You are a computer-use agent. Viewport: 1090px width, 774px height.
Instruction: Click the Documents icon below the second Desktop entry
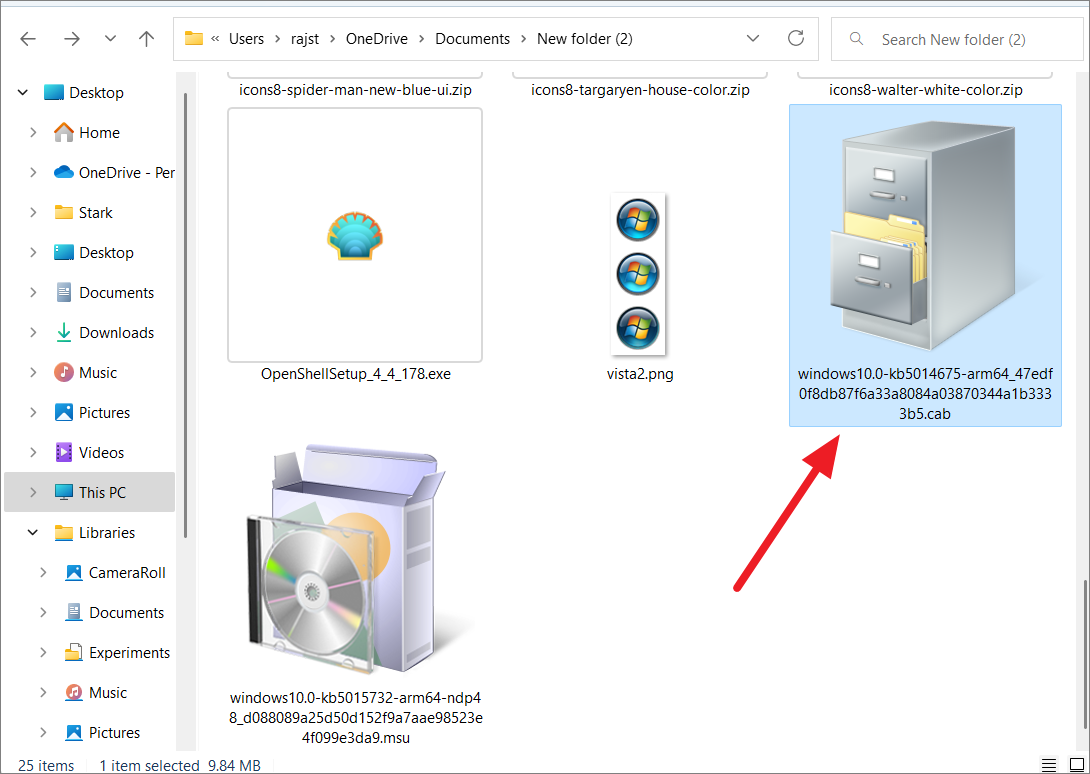[x=64, y=293]
